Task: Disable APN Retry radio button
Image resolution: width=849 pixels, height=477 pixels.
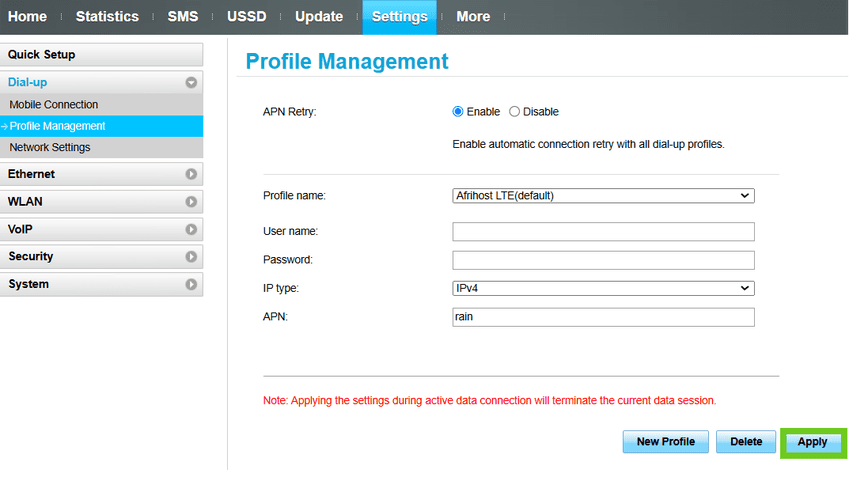Action: pyautogui.click(x=515, y=112)
